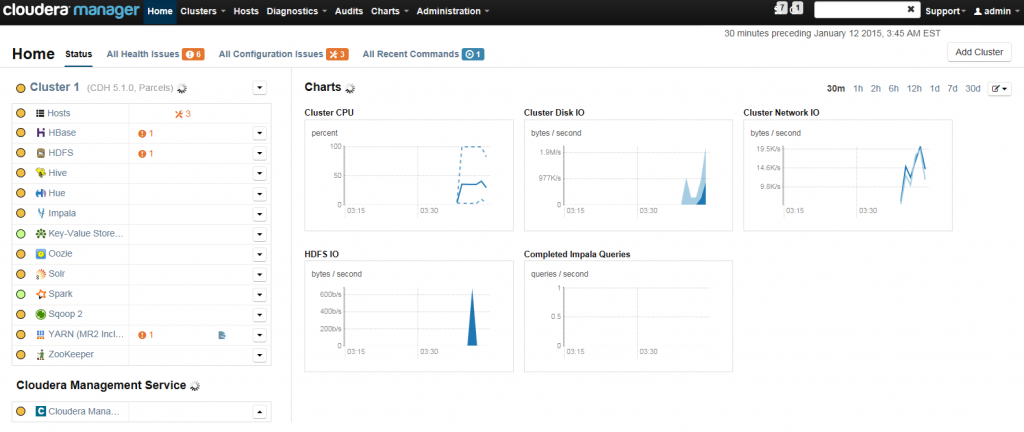This screenshot has width=1024, height=432.
Task: View All Configuration Issues
Action: pos(283,54)
